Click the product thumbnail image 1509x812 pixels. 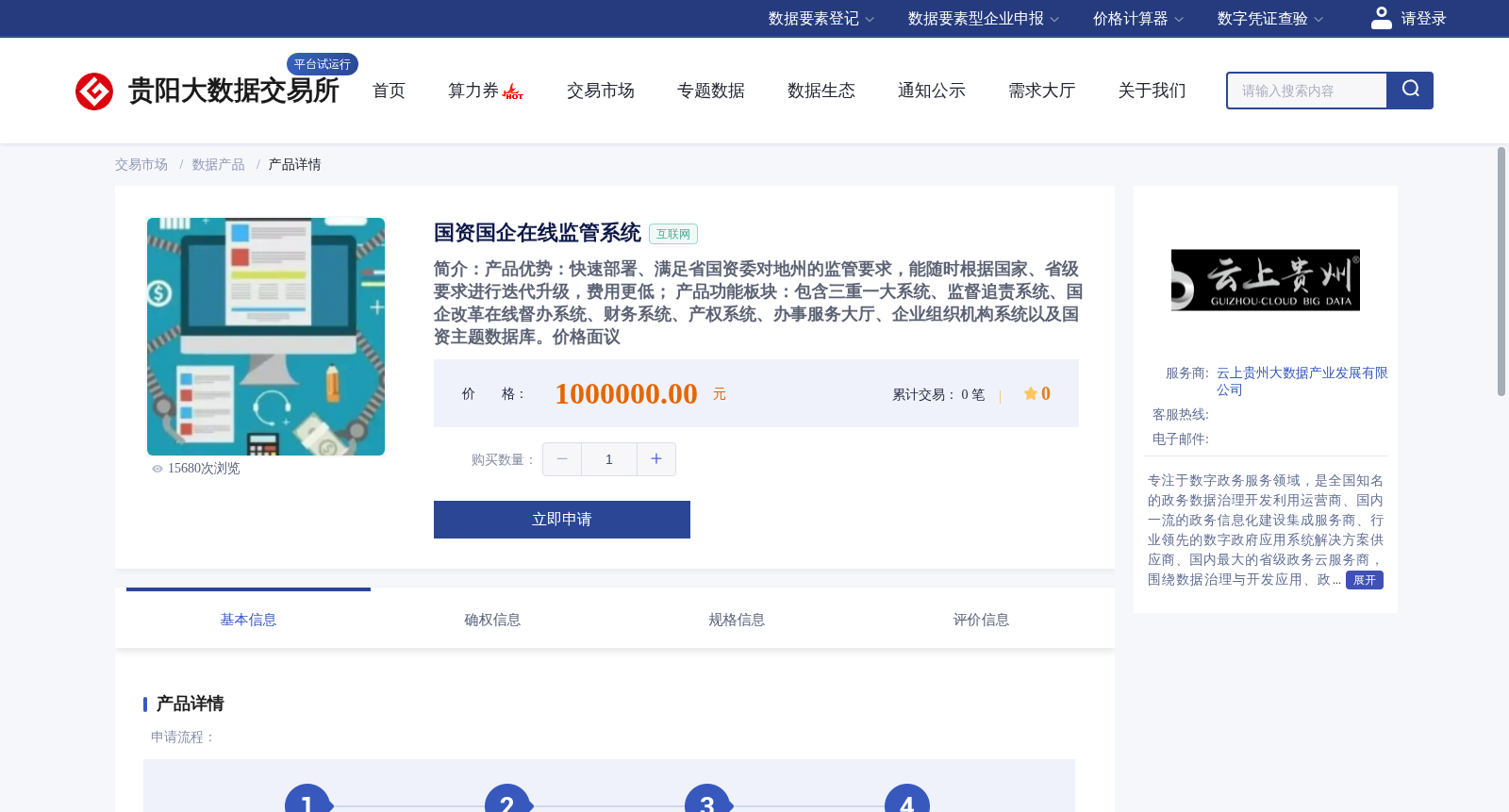[x=266, y=337]
